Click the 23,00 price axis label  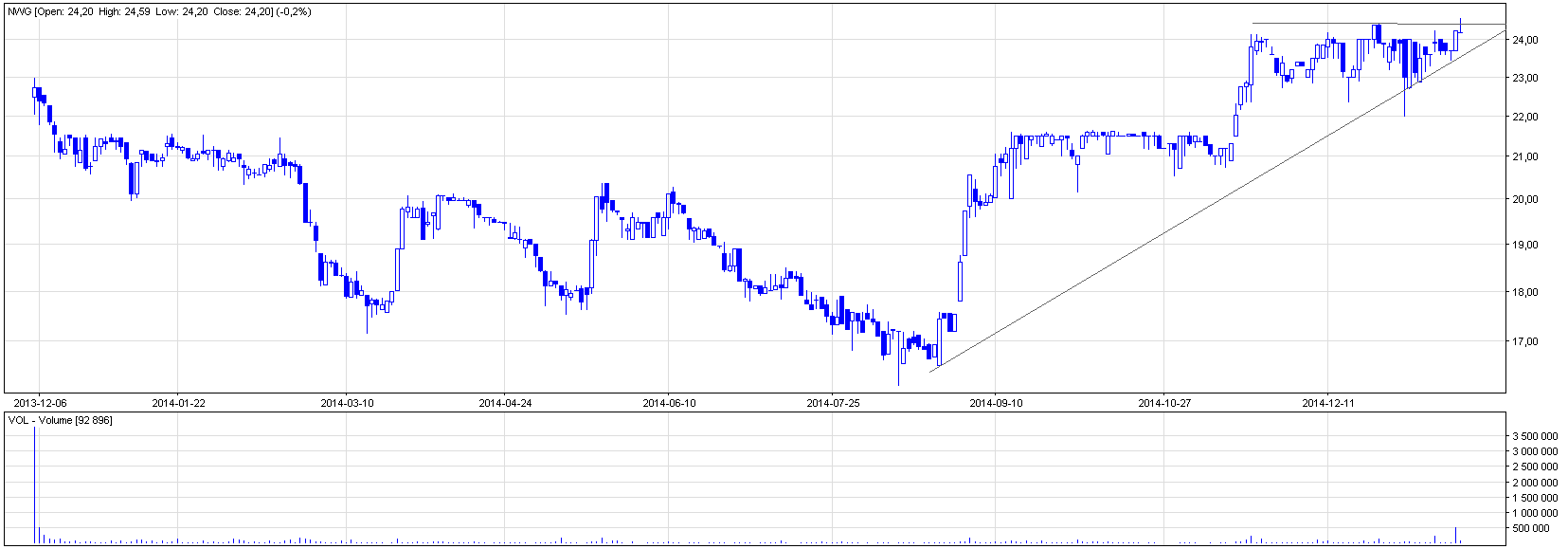(x=1525, y=78)
